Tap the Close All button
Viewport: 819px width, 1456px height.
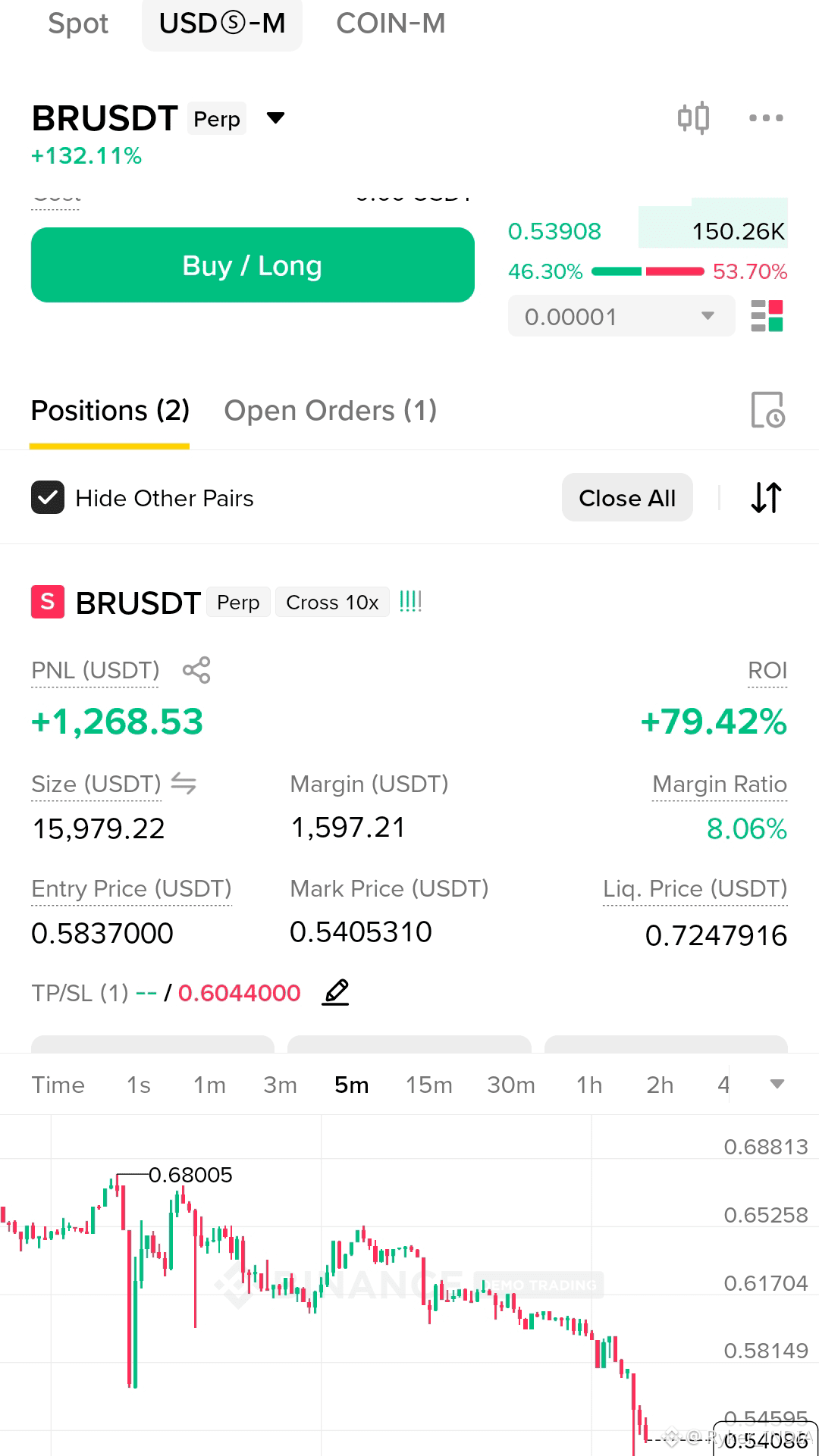tap(627, 498)
